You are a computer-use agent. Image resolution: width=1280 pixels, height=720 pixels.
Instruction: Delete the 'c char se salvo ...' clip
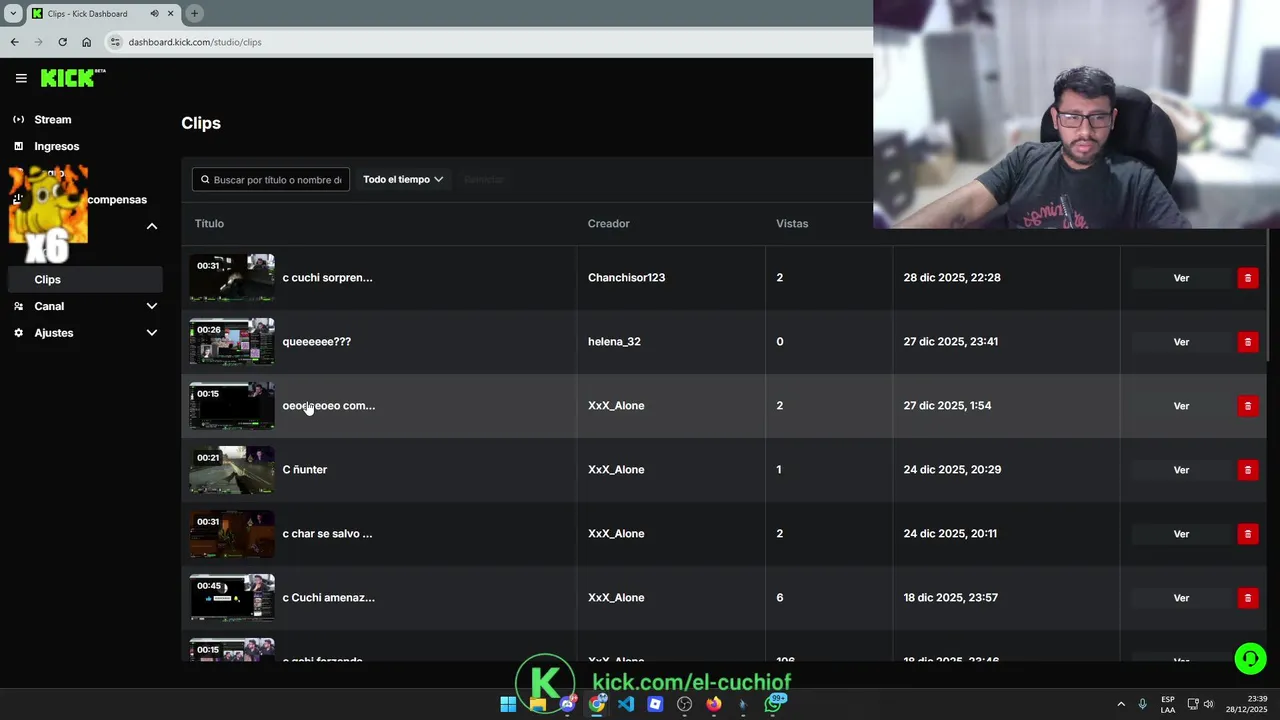(x=1248, y=534)
